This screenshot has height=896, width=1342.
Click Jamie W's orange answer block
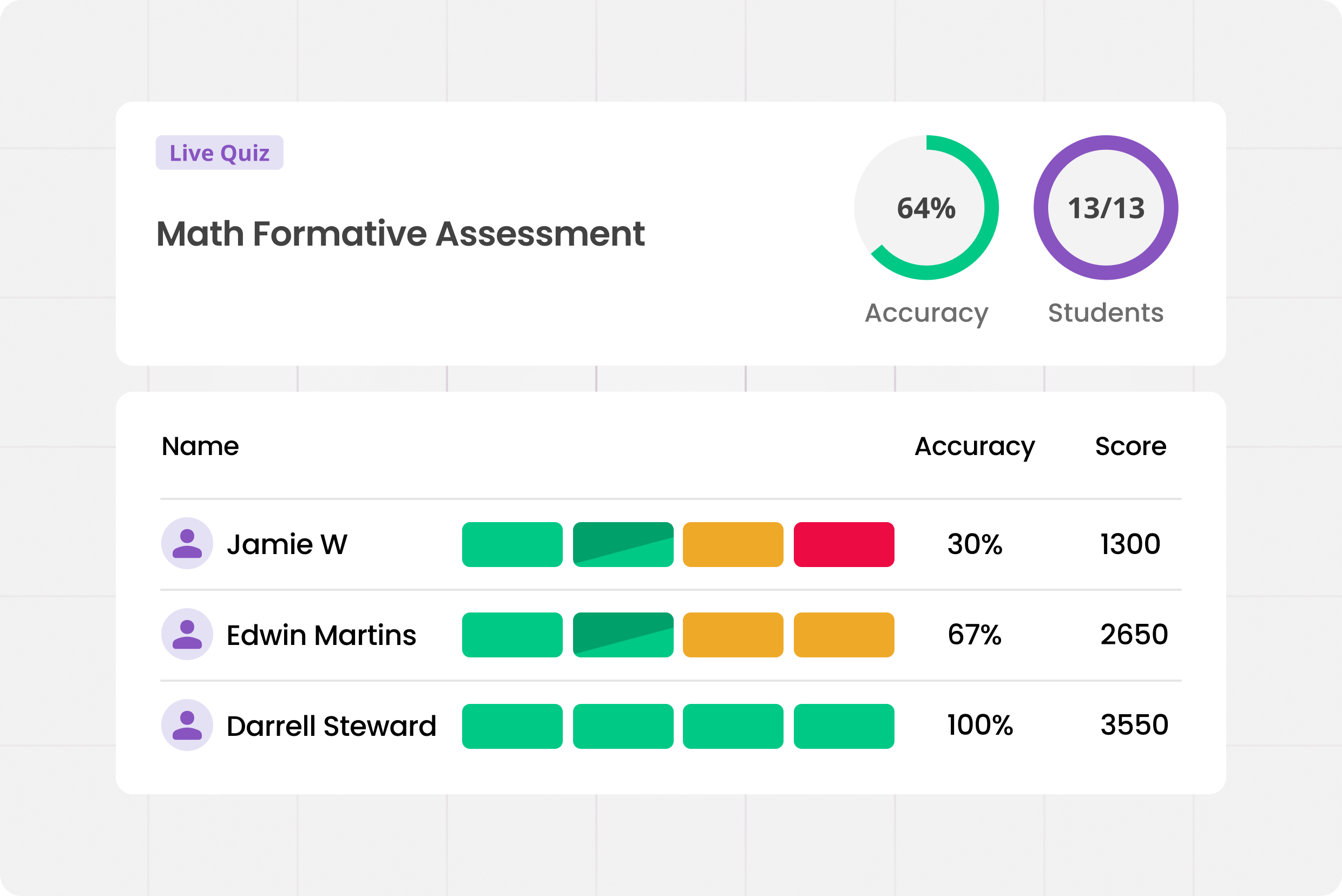coord(733,544)
